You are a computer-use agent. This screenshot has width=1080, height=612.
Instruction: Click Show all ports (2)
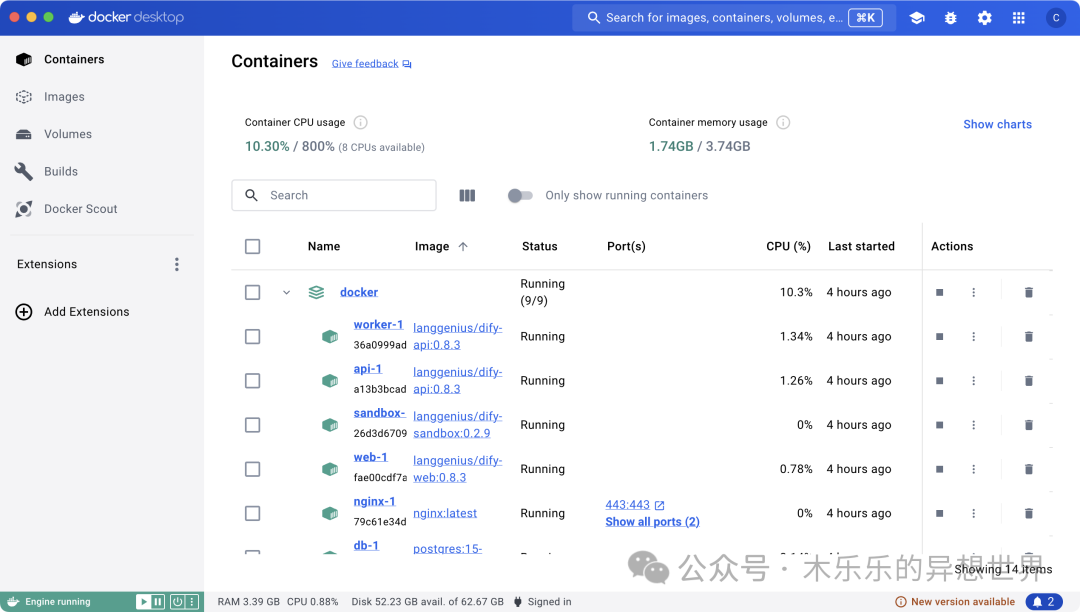point(652,522)
